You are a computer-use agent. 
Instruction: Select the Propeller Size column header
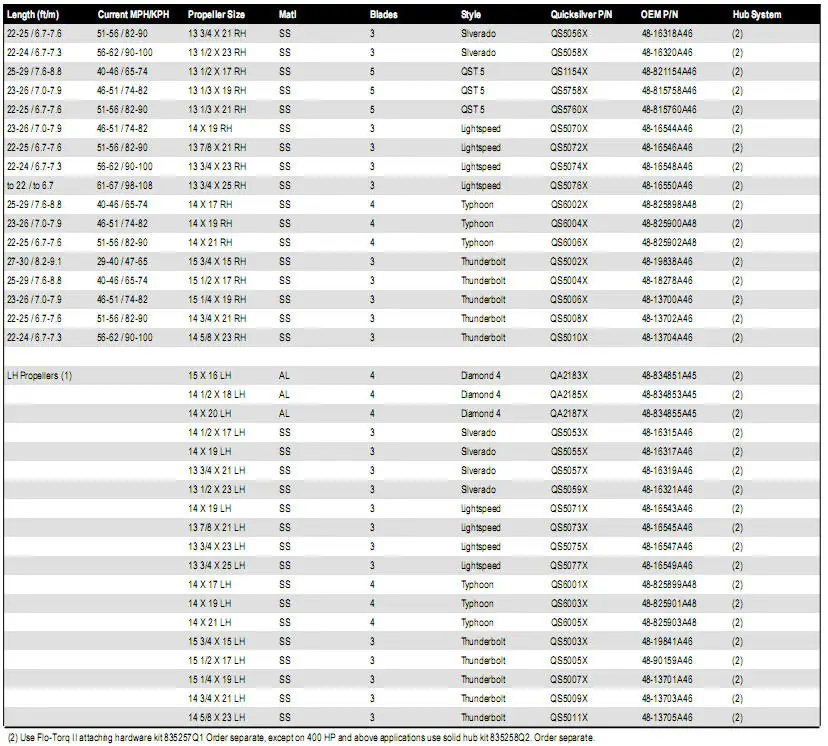point(216,15)
